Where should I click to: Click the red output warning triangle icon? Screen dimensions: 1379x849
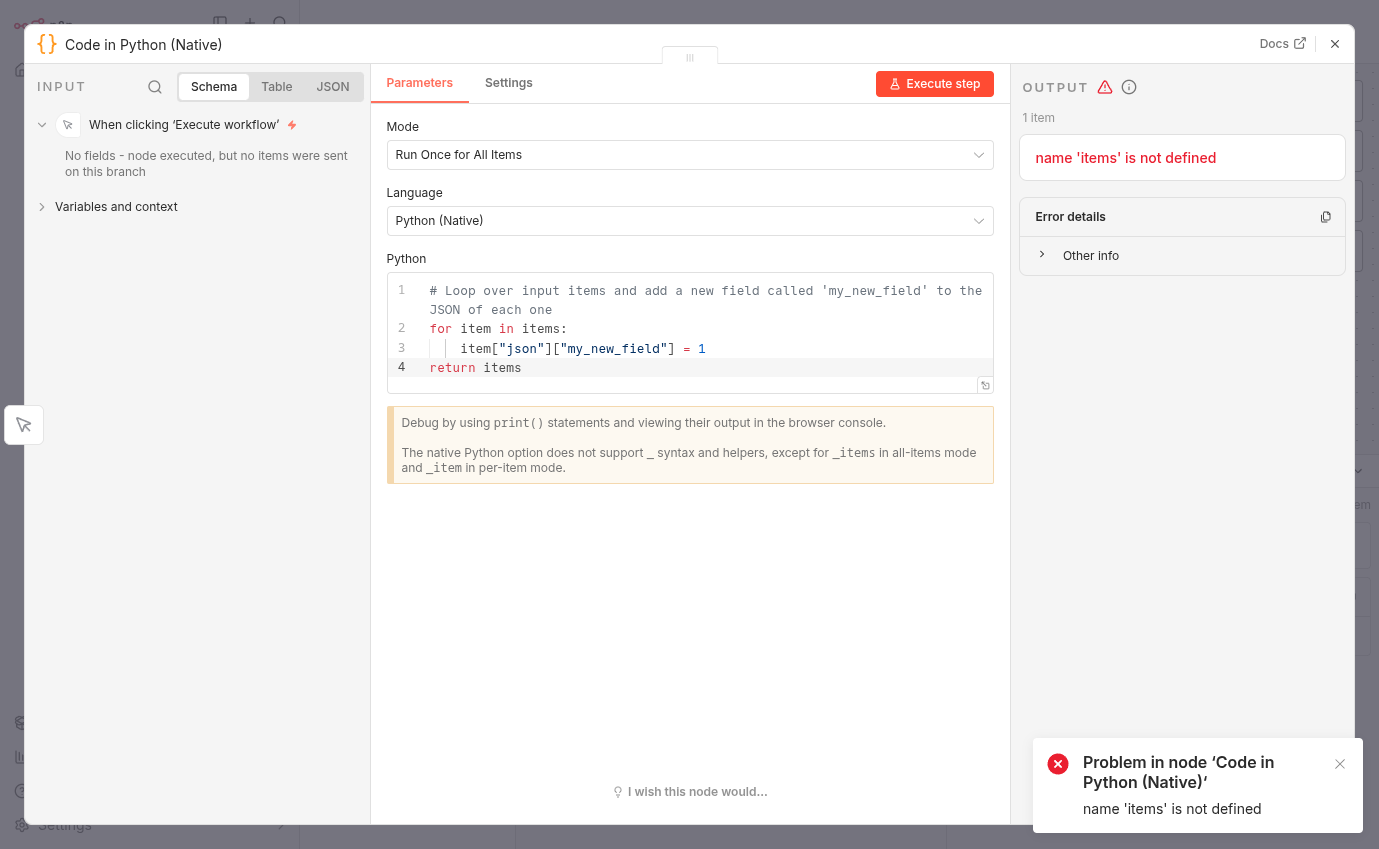(x=1105, y=87)
